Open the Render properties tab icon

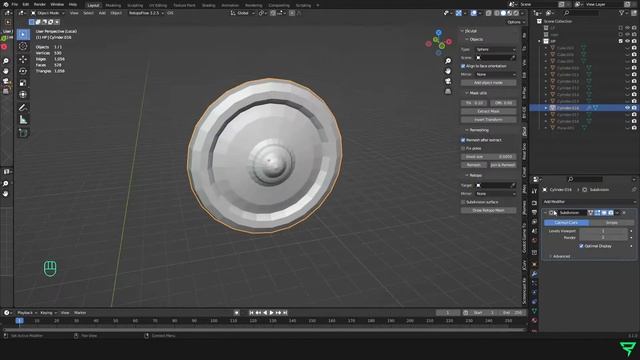[534, 203]
